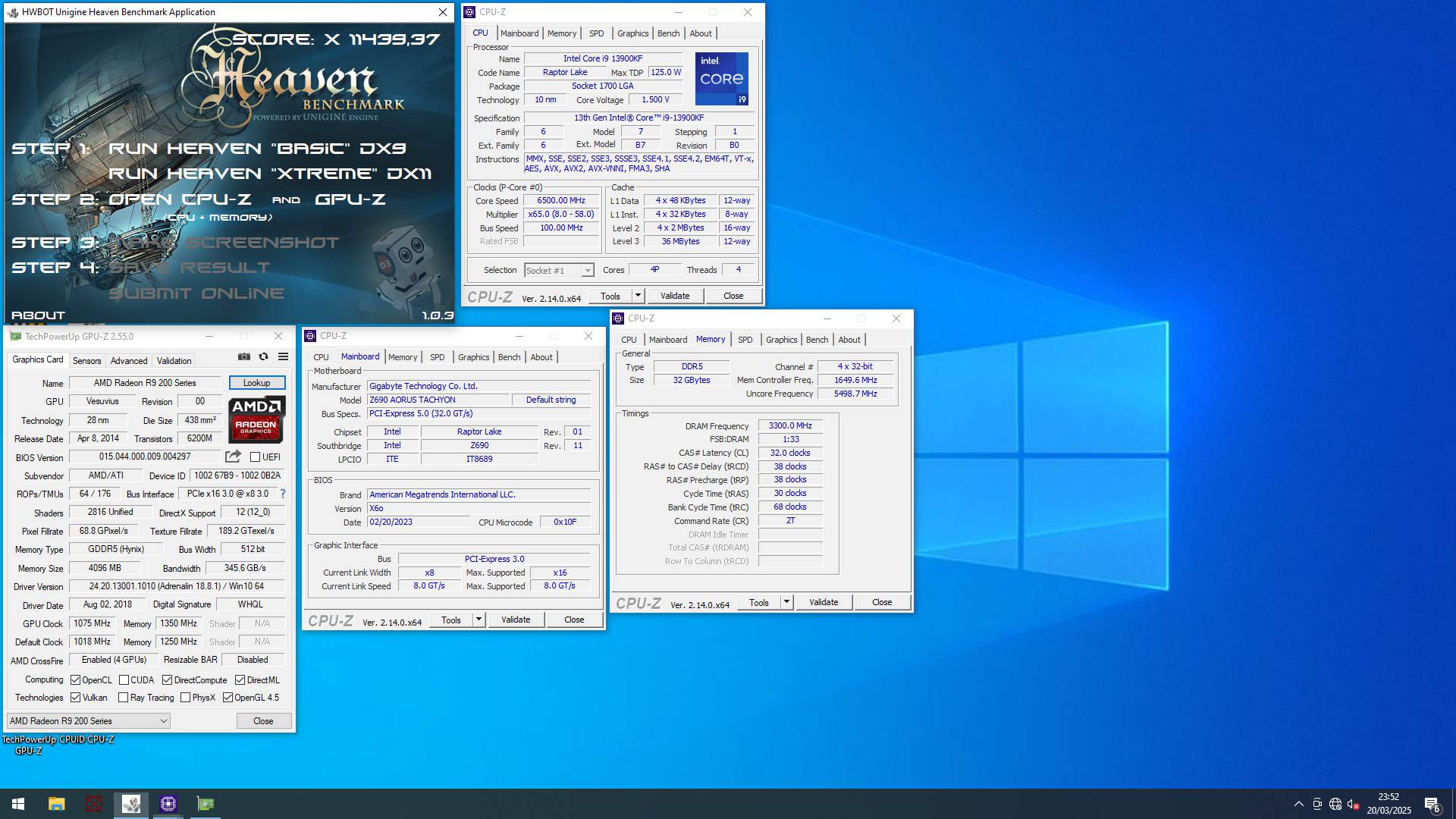The image size is (1456, 819).
Task: Expand Tools arrow in CPU-Z Memory window
Action: [x=786, y=602]
